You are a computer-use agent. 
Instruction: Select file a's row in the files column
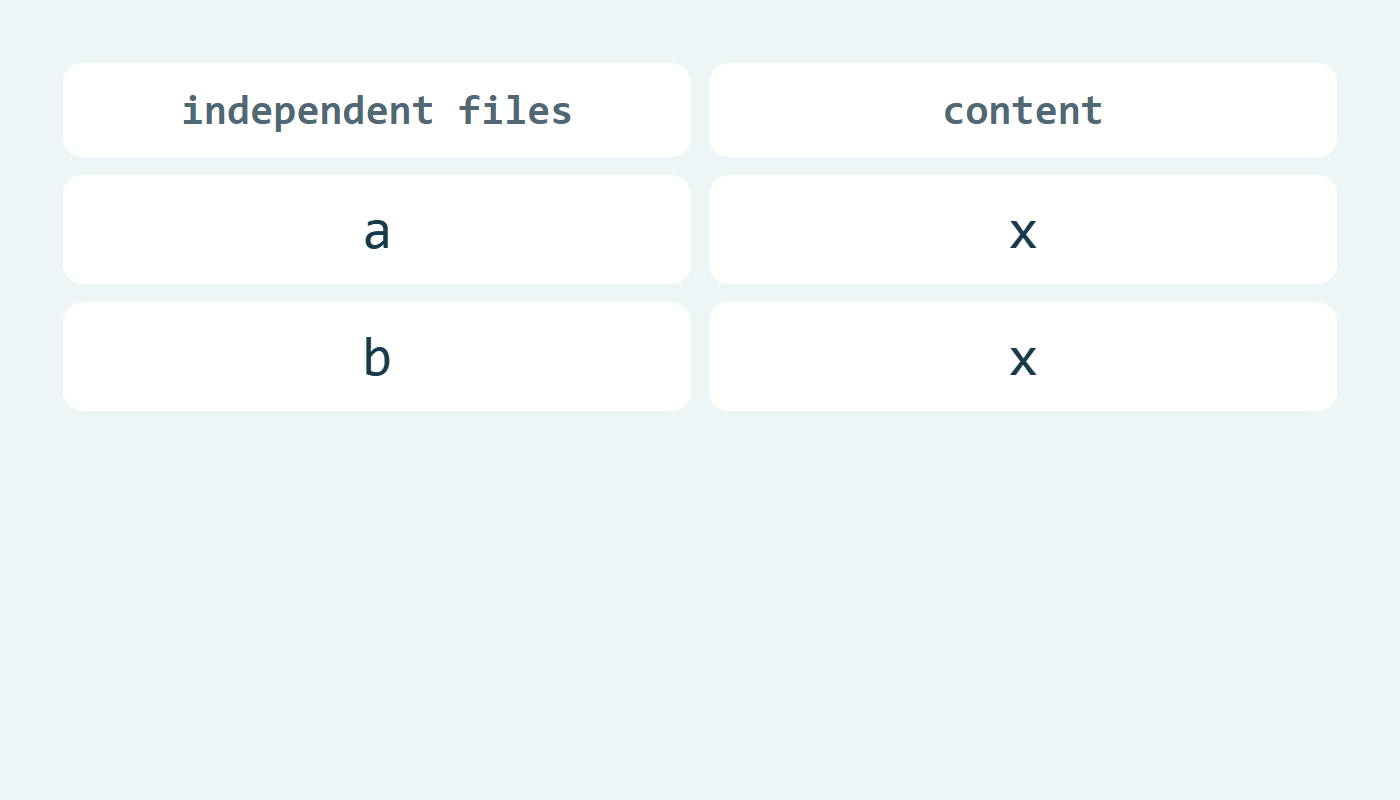tap(377, 230)
